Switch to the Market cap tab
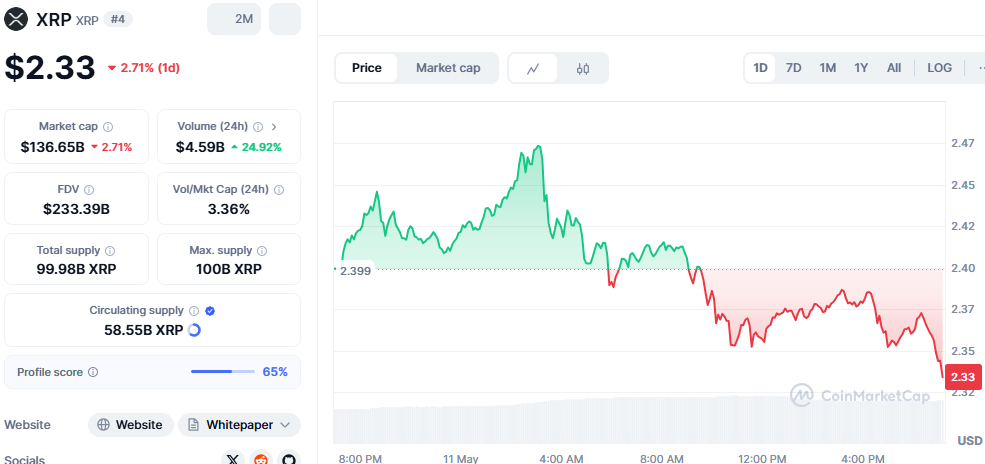 pyautogui.click(x=448, y=68)
